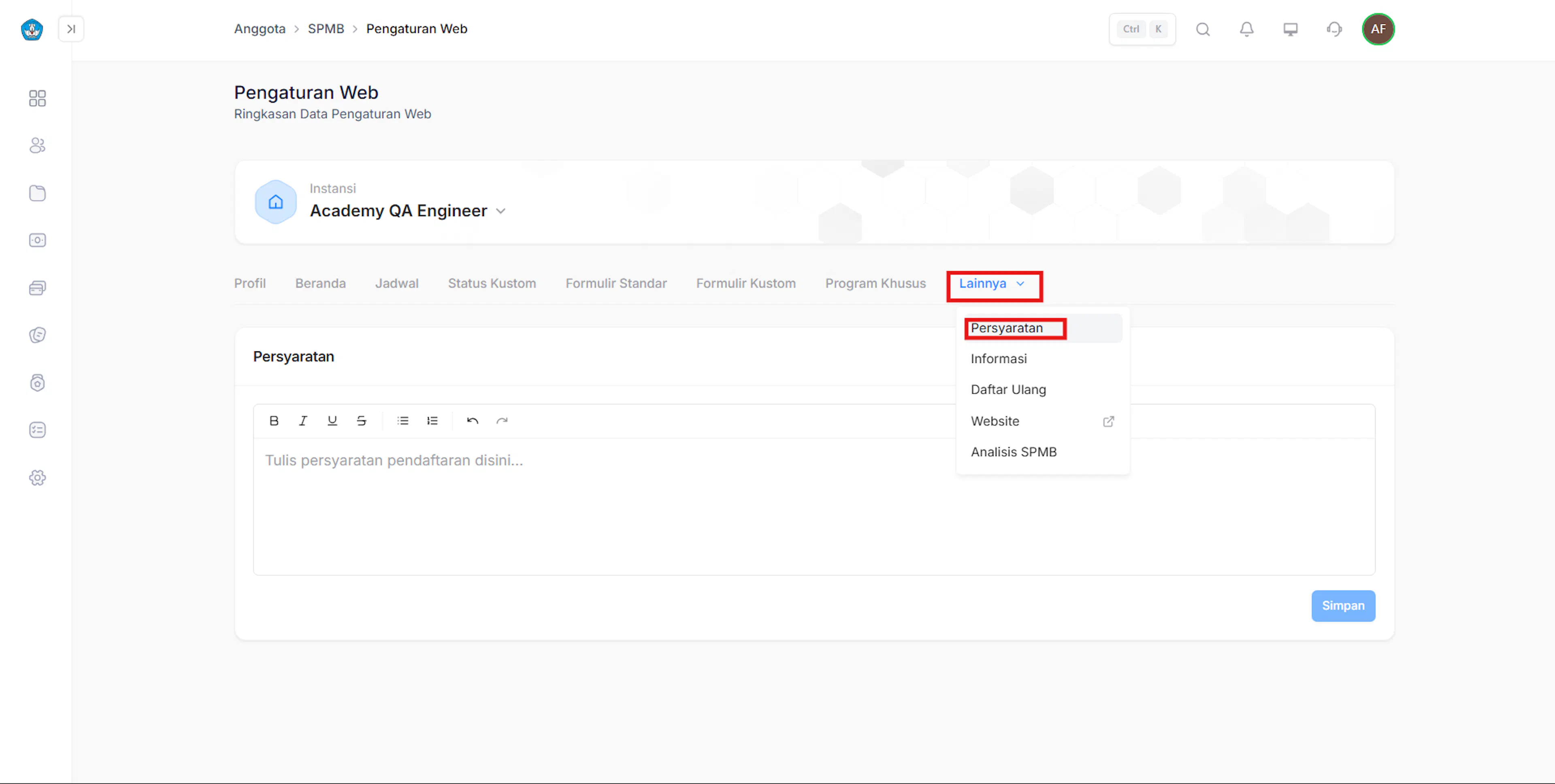Go to Anggota in the breadcrumb
This screenshot has width=1555, height=784.
260,29
